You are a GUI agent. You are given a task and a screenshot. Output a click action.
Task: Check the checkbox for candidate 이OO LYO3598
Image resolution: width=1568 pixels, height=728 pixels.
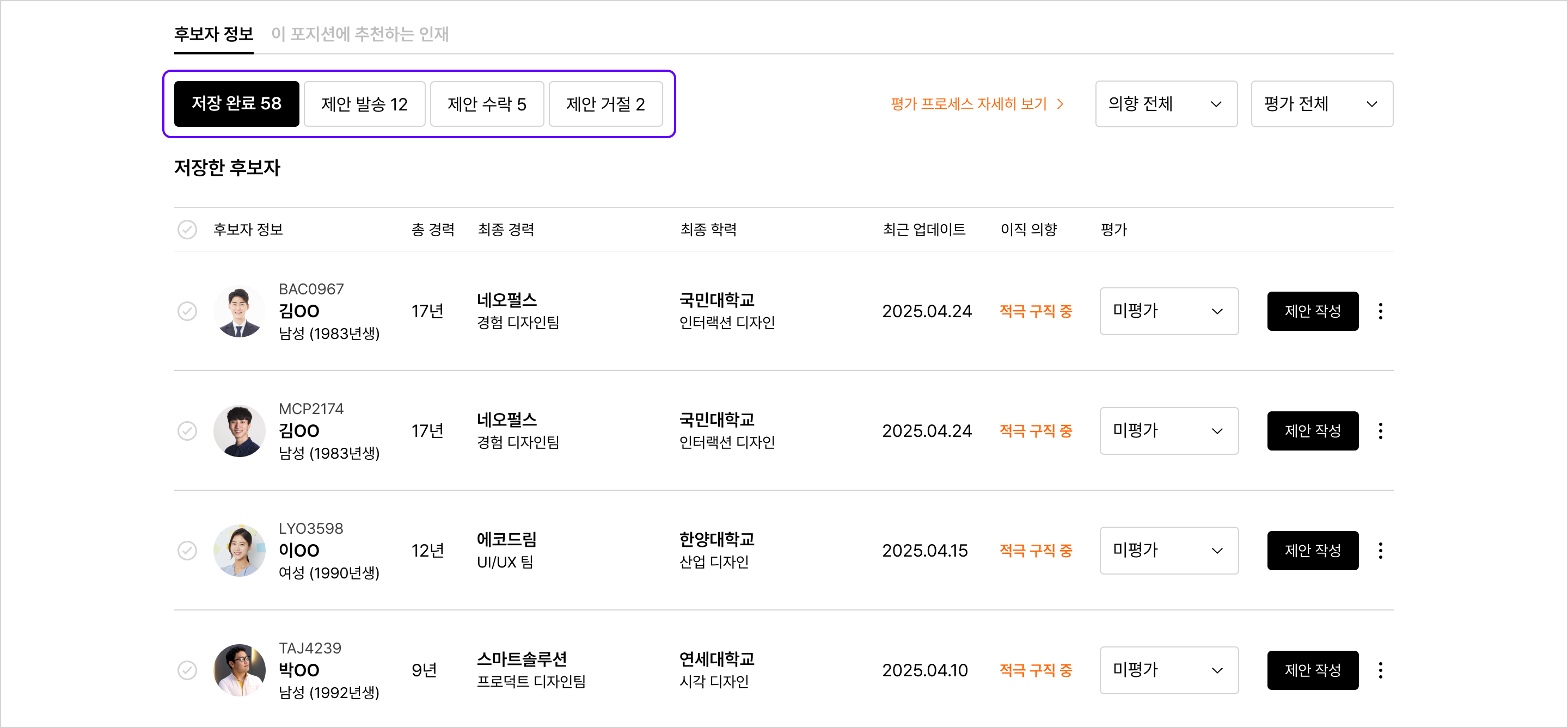187,551
